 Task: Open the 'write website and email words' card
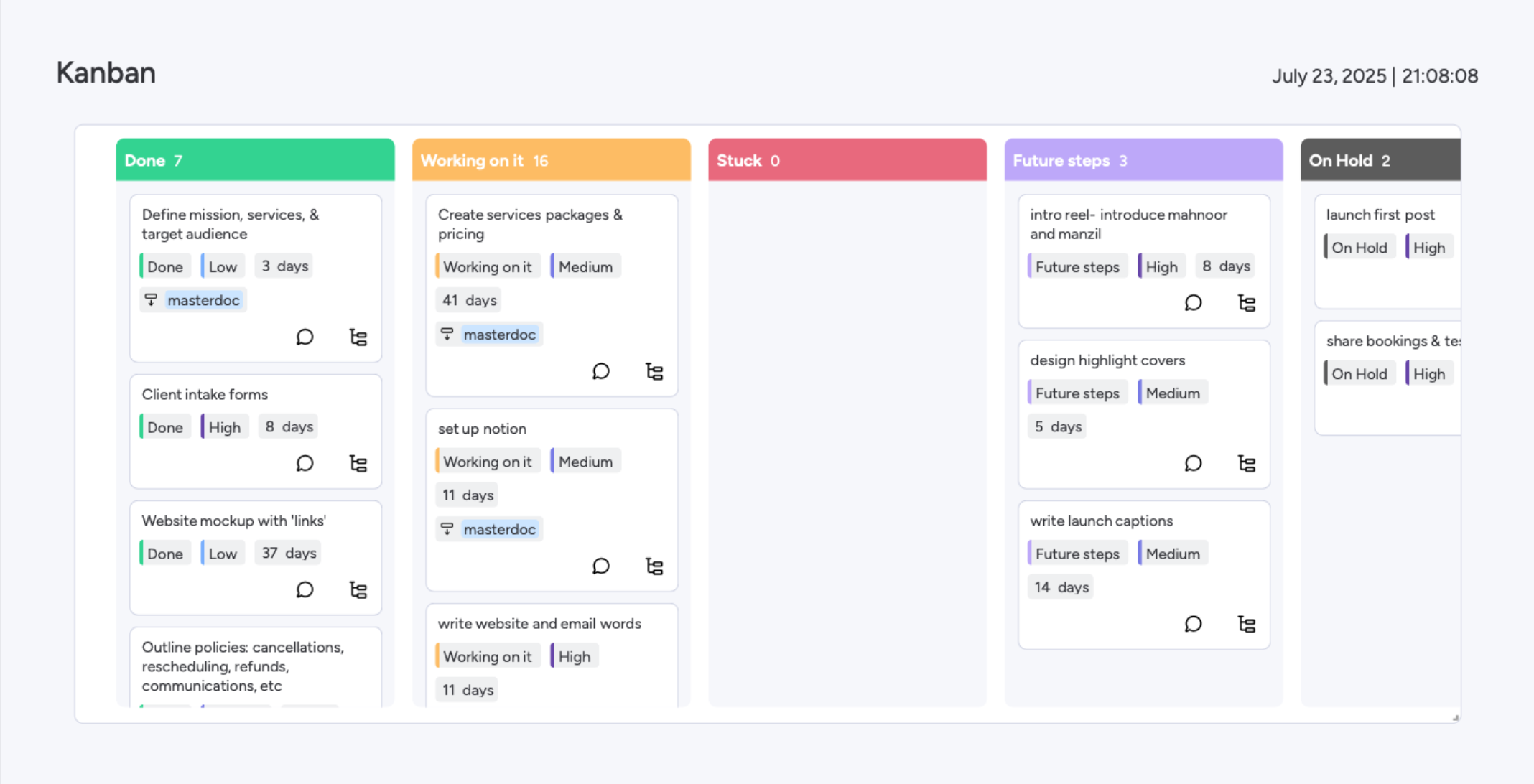coord(539,623)
